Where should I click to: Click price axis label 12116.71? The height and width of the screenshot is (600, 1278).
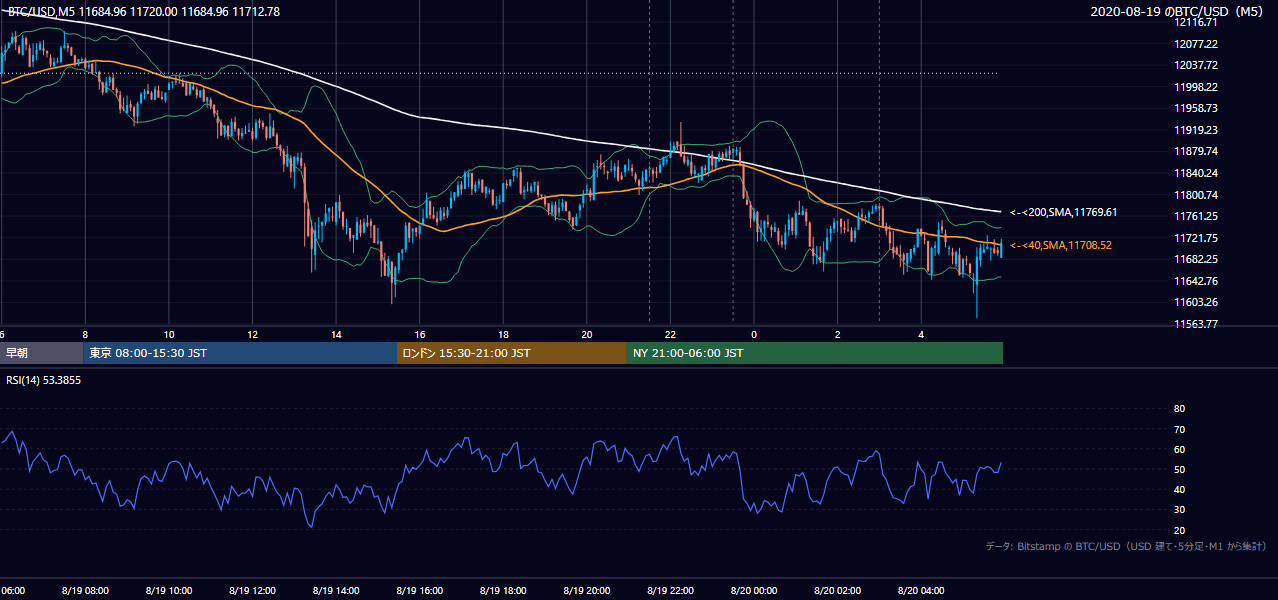[1196, 22]
